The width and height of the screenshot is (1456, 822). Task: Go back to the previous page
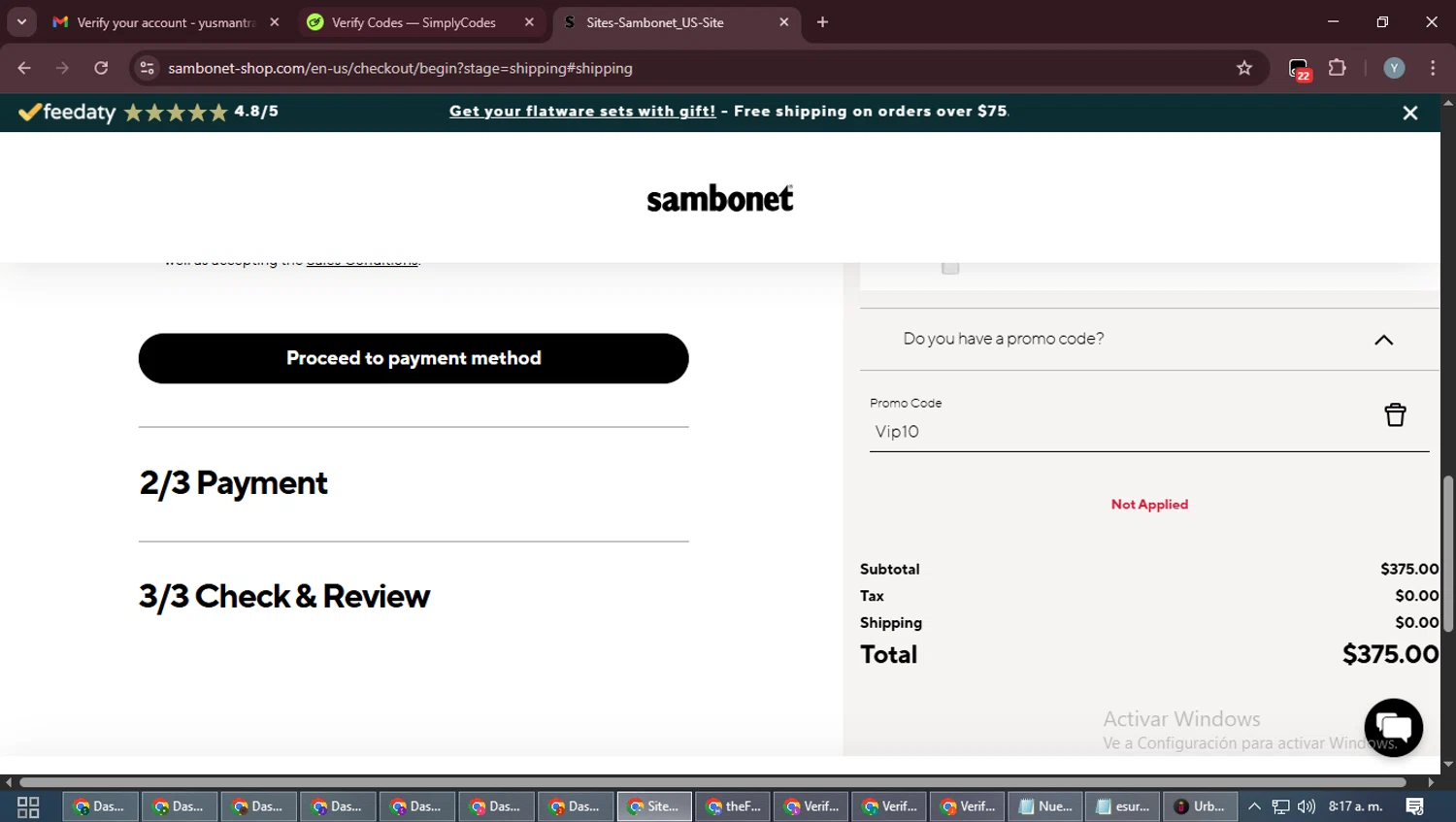click(24, 68)
